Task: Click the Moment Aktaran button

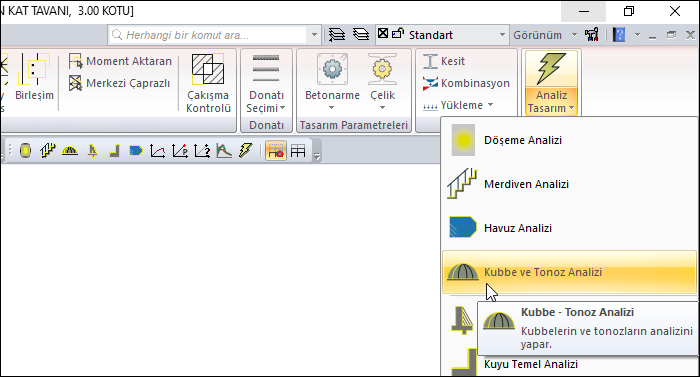Action: click(x=120, y=61)
